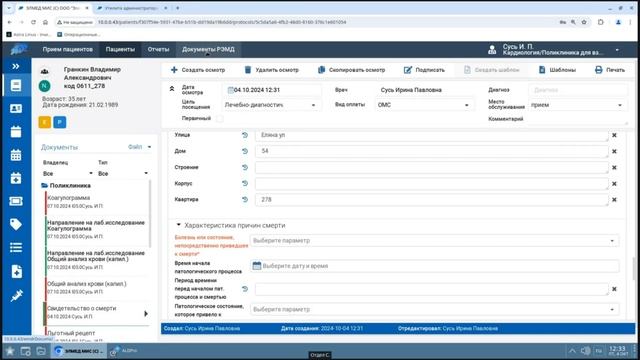Click the yellow patient badge icon

pyautogui.click(x=45, y=122)
